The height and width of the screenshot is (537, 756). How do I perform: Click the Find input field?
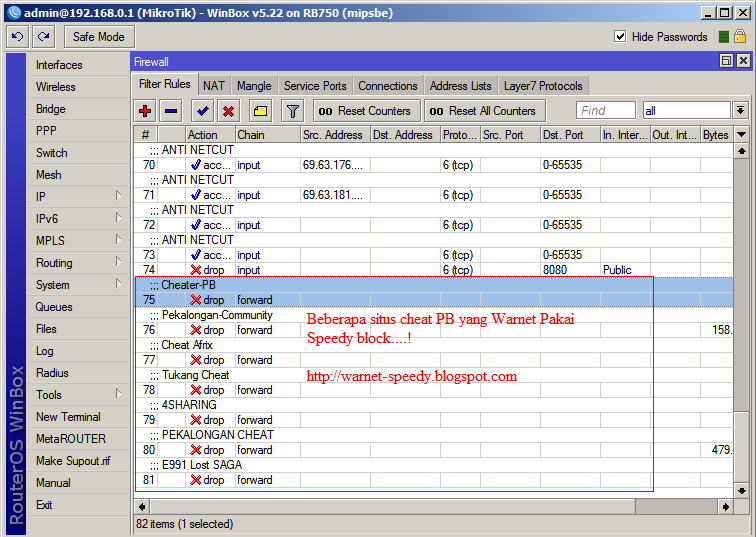[606, 111]
